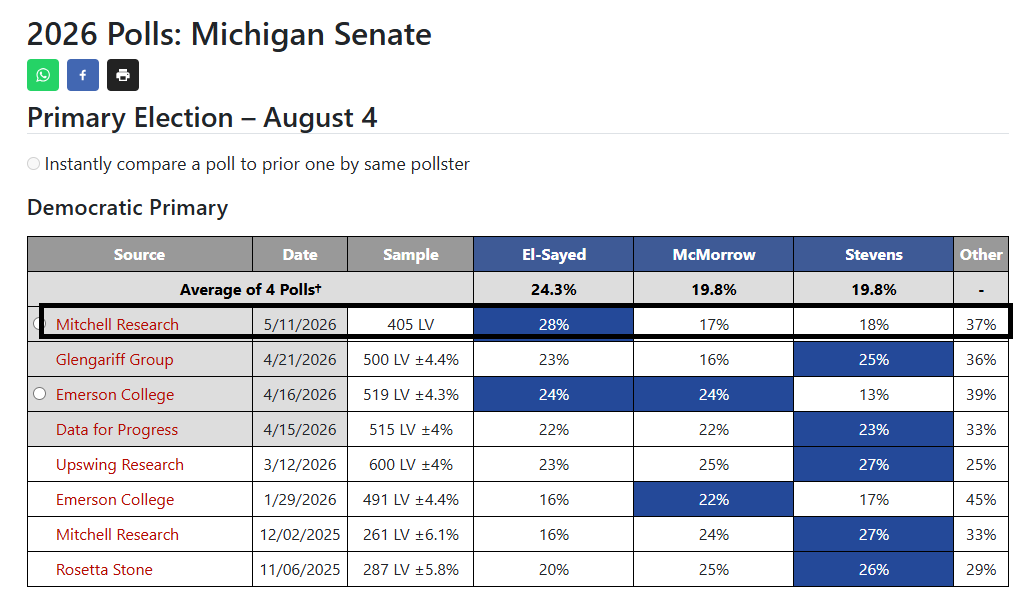This screenshot has width=1019, height=611.
Task: Open Rosetta Stone poll link
Action: click(x=104, y=569)
